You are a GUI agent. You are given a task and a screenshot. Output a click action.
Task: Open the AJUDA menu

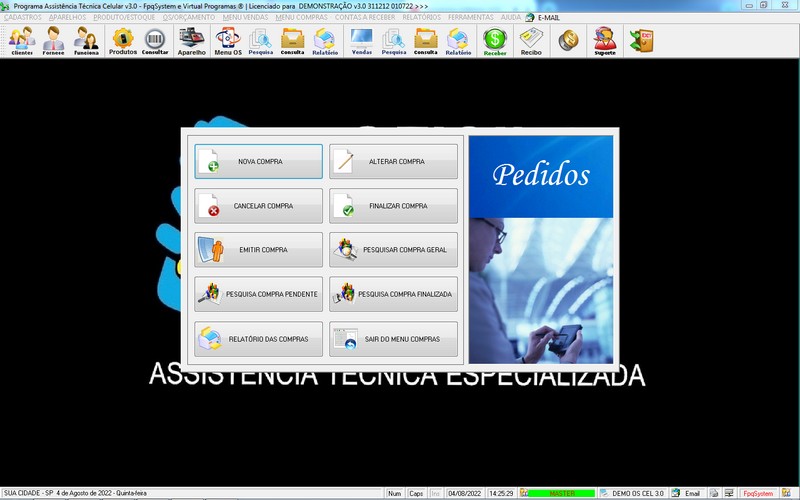click(x=510, y=17)
